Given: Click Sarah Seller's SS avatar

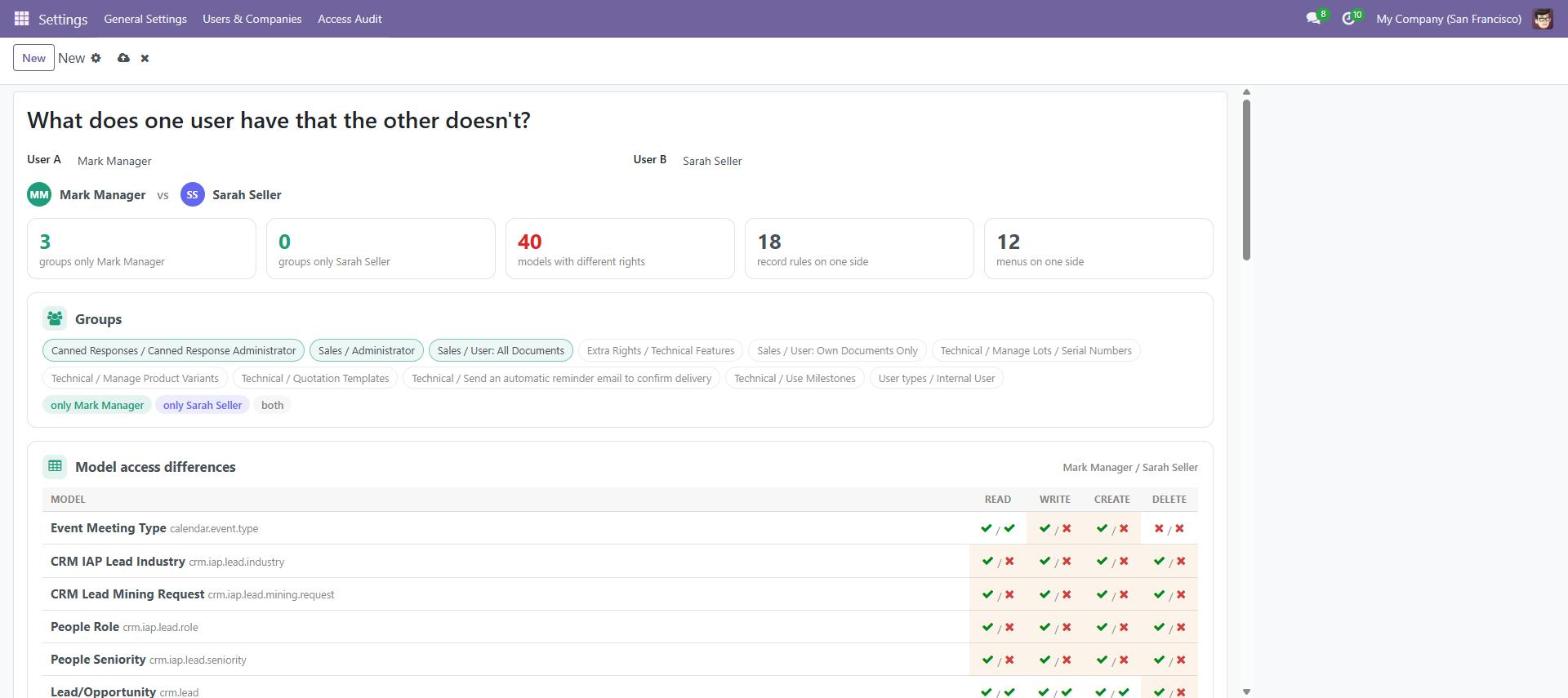Looking at the screenshot, I should (192, 195).
